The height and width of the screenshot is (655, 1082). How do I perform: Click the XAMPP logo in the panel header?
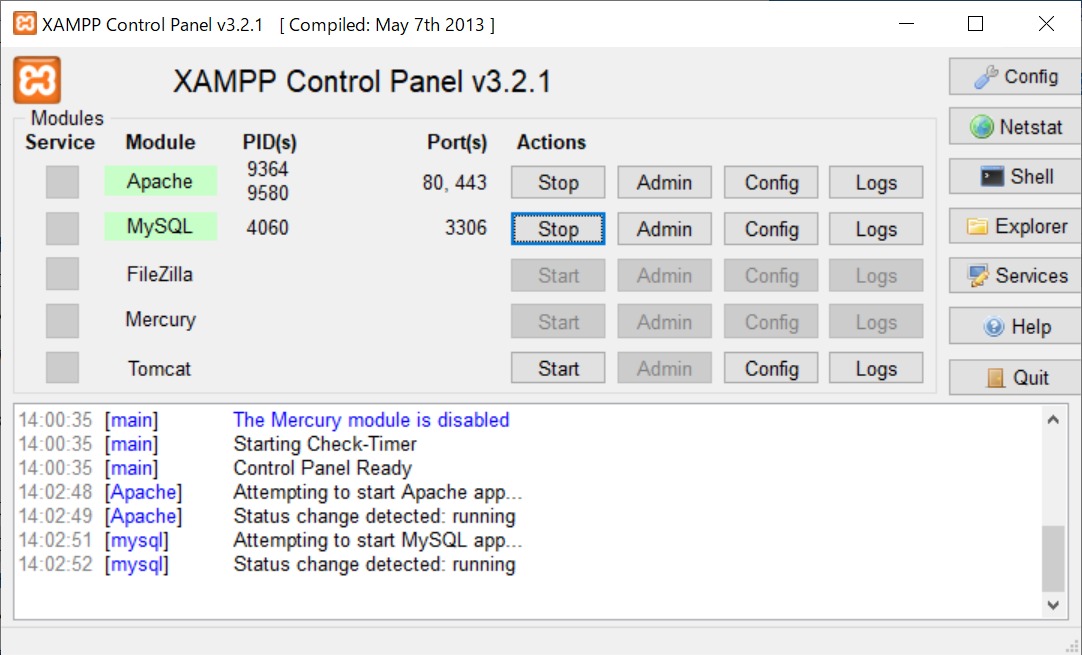tap(37, 80)
